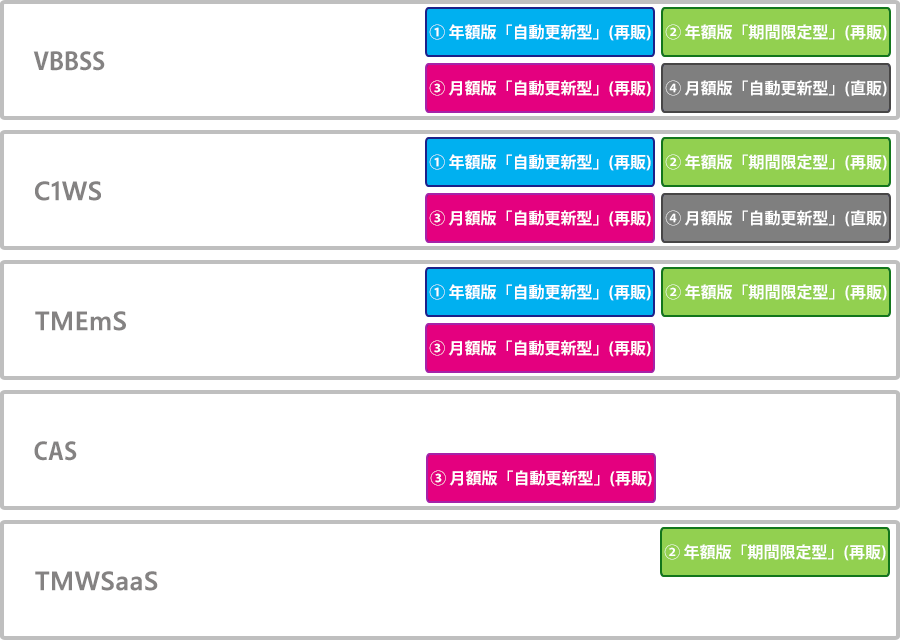The image size is (900, 640).
Task: Click C1WS green ②年額版「期間限定型」(再販) button
Action: pos(775,162)
